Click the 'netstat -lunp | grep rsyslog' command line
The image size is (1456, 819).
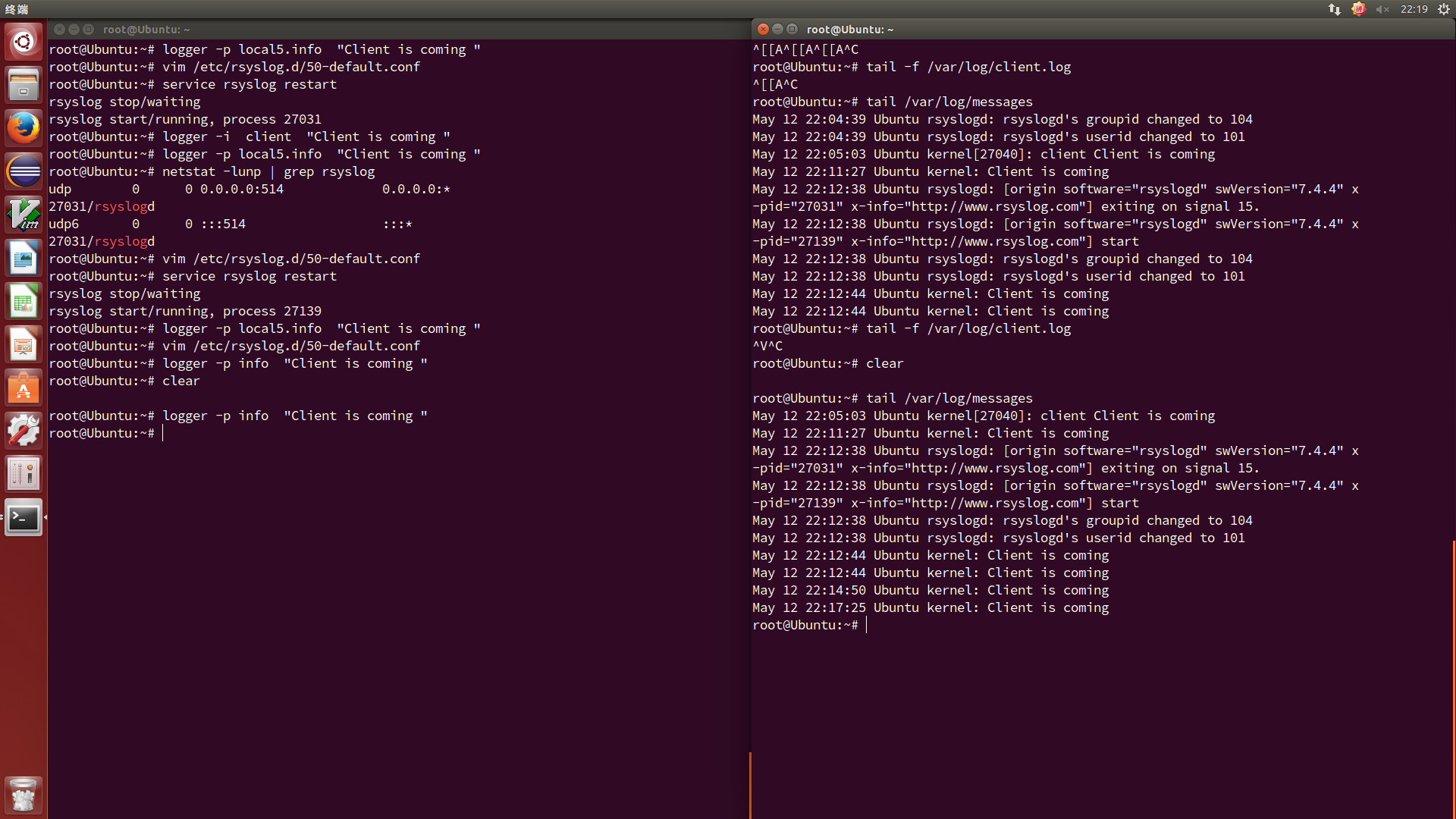click(212, 171)
